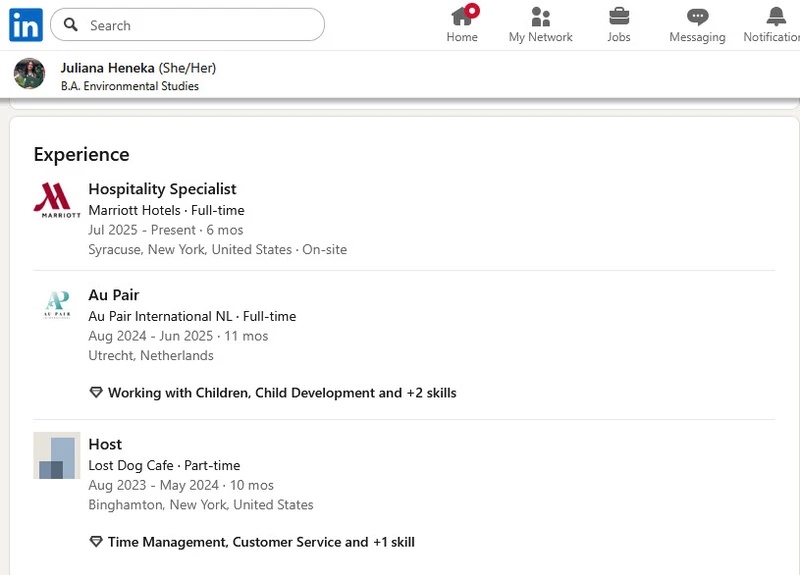Select the Notifications menu label

coord(771,37)
